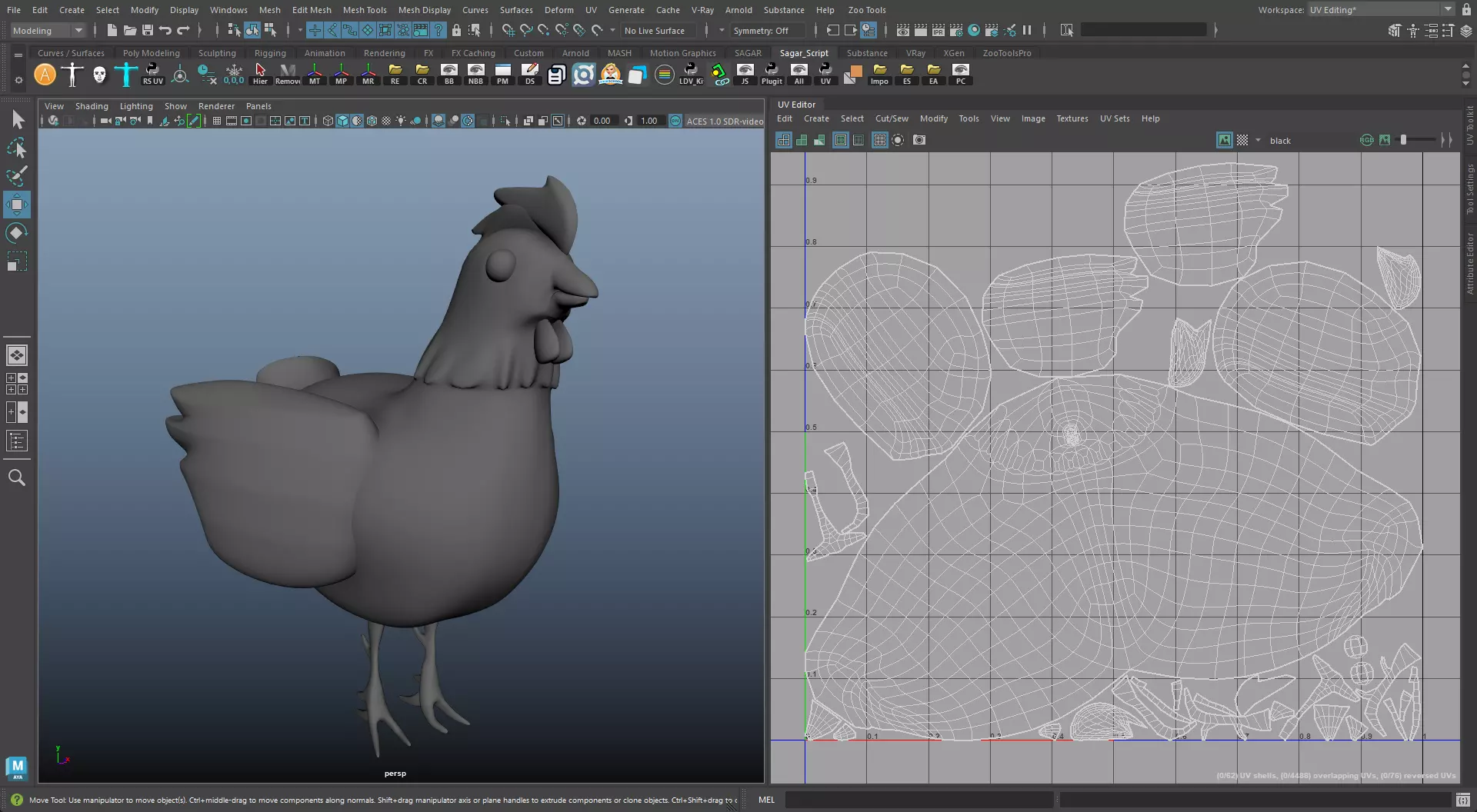This screenshot has width=1477, height=812.
Task: Open the shelf tab menu lines icon
Action: [x=18, y=55]
